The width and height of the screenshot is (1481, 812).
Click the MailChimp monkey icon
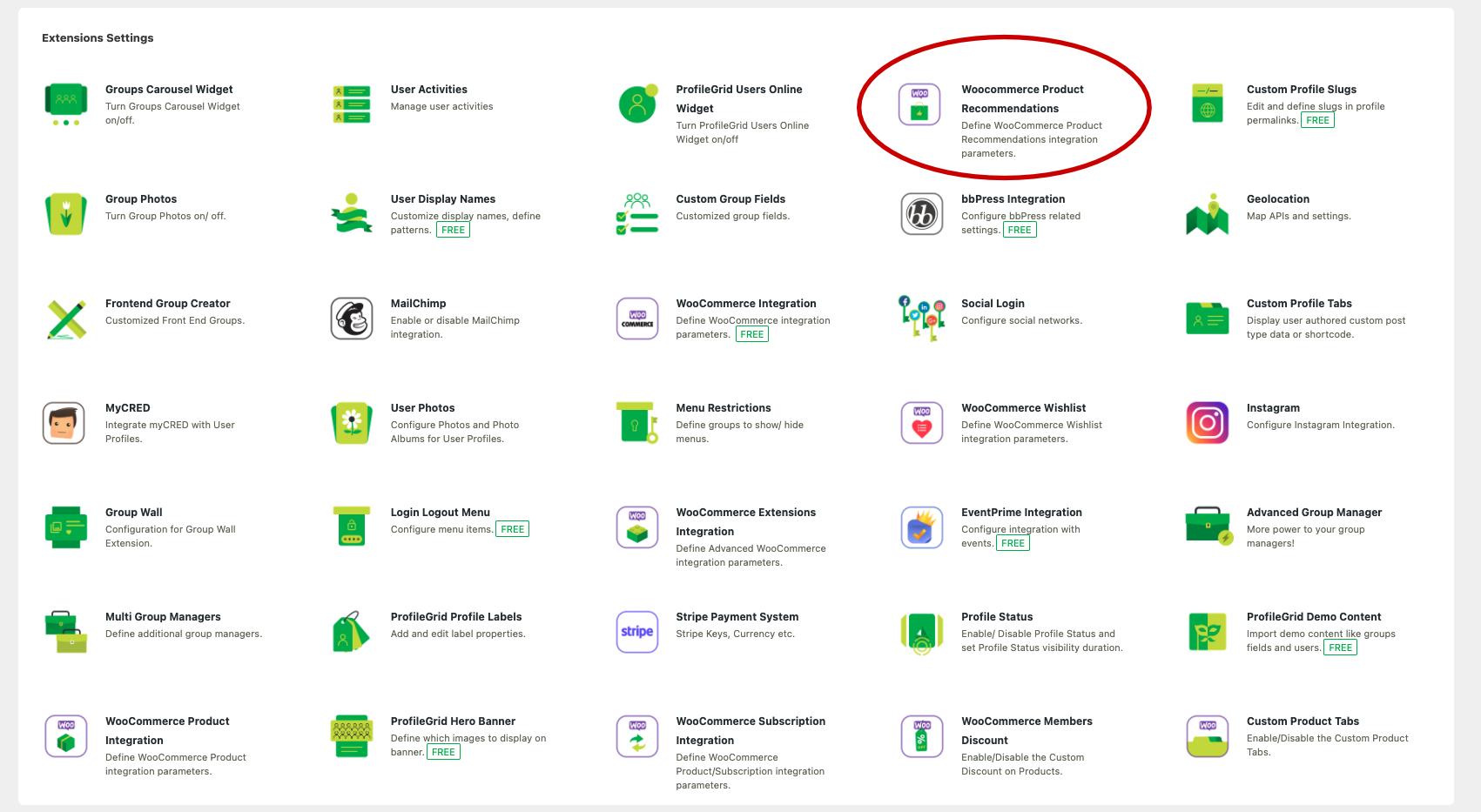click(x=352, y=319)
